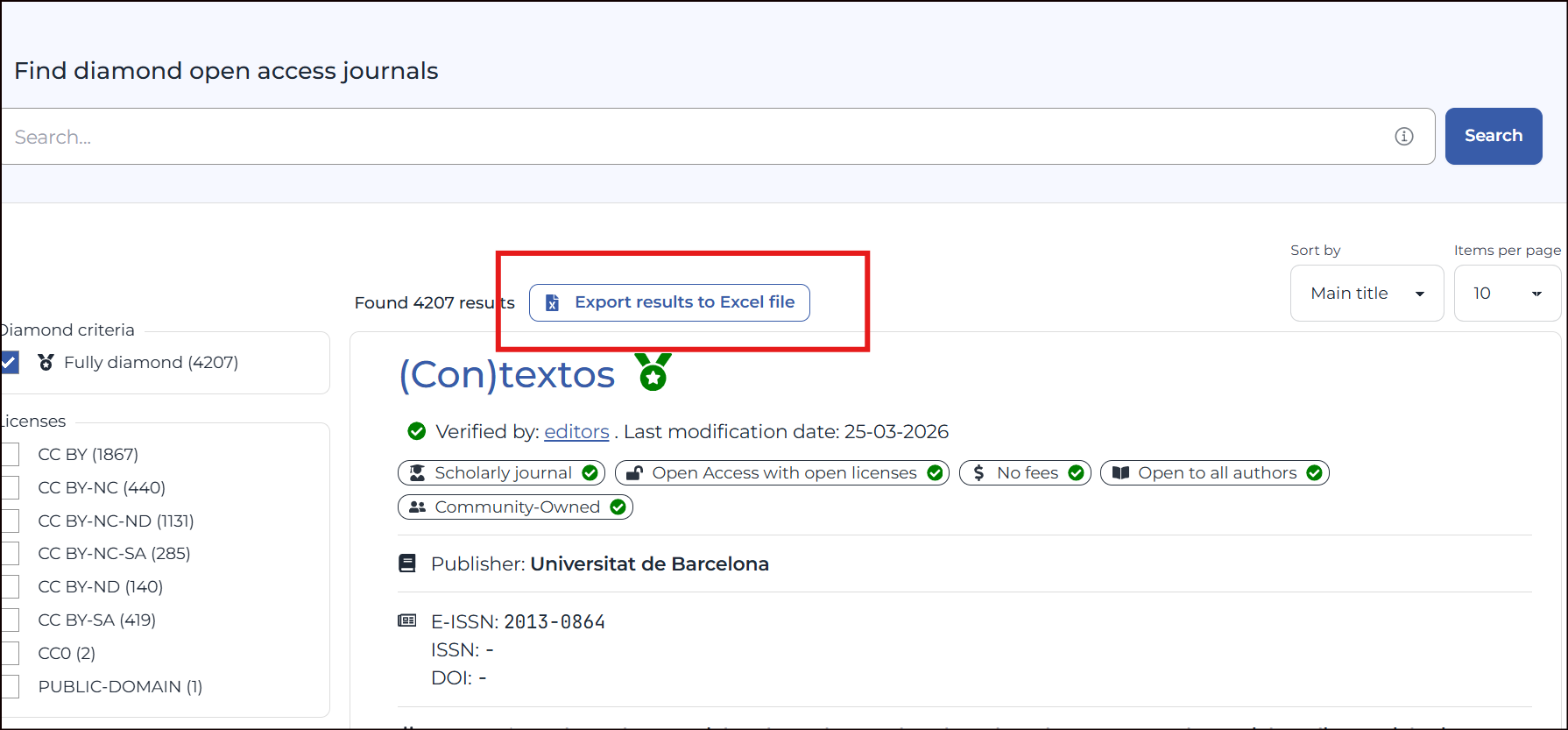The image size is (1568, 730).
Task: Click the E-ISSN value 2013-0864
Action: [554, 622]
